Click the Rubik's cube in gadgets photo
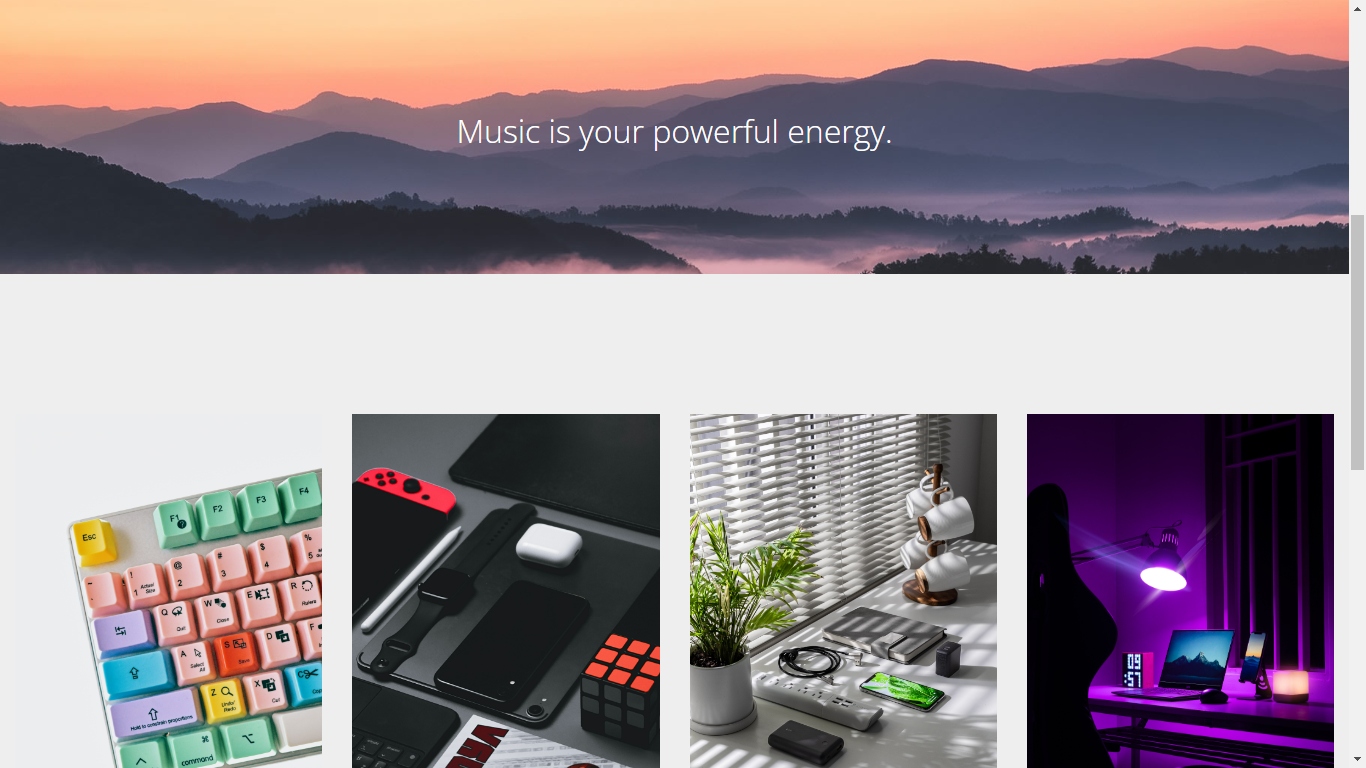The image size is (1366, 768). click(x=621, y=689)
